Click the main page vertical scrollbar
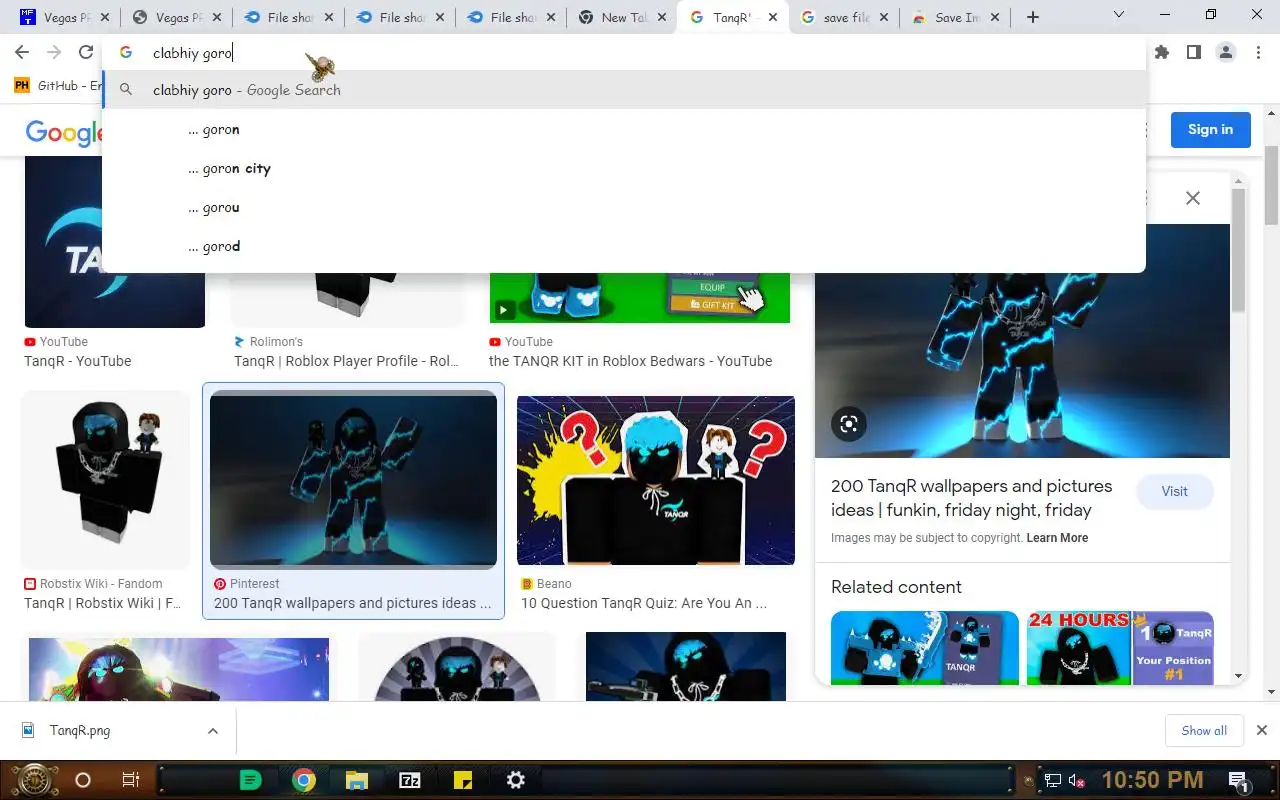This screenshot has height=800, width=1280. 1271,186
